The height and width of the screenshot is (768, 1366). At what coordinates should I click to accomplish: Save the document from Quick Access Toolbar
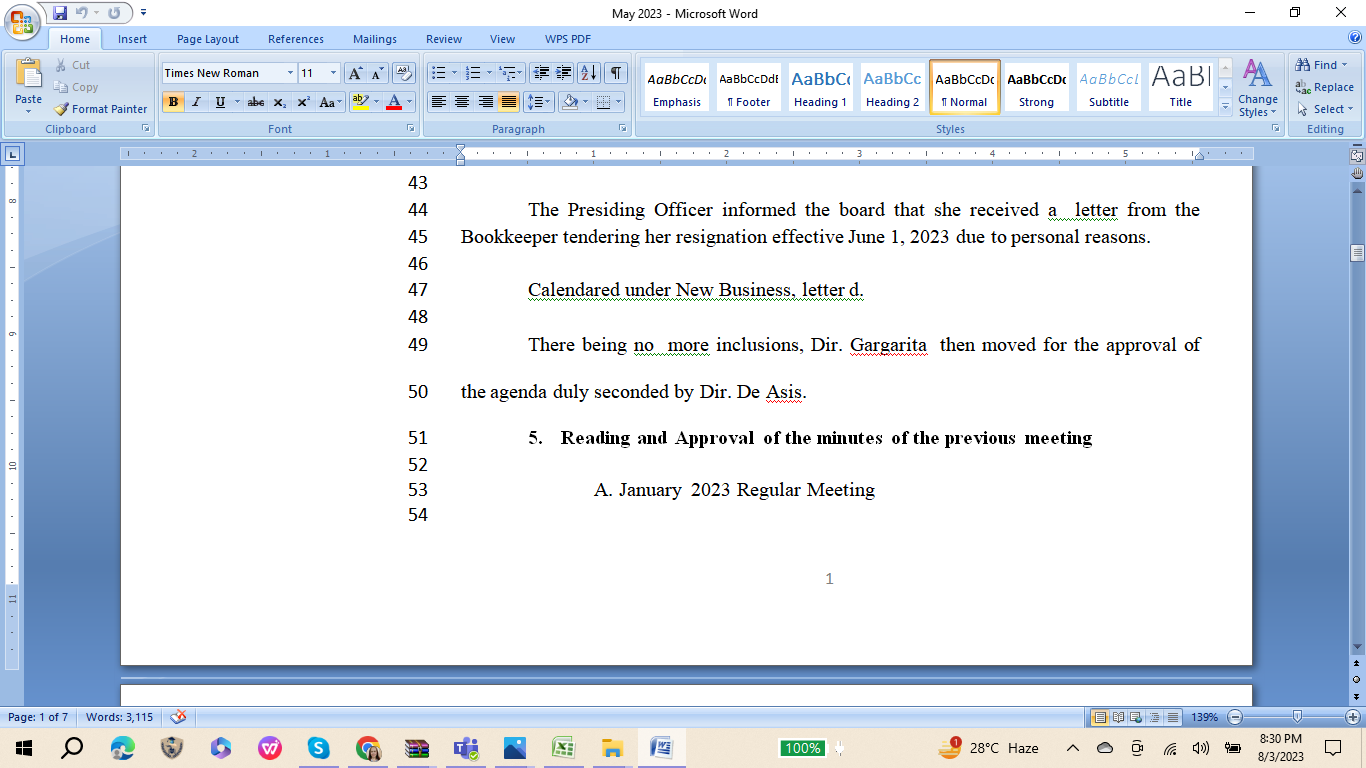click(x=60, y=13)
